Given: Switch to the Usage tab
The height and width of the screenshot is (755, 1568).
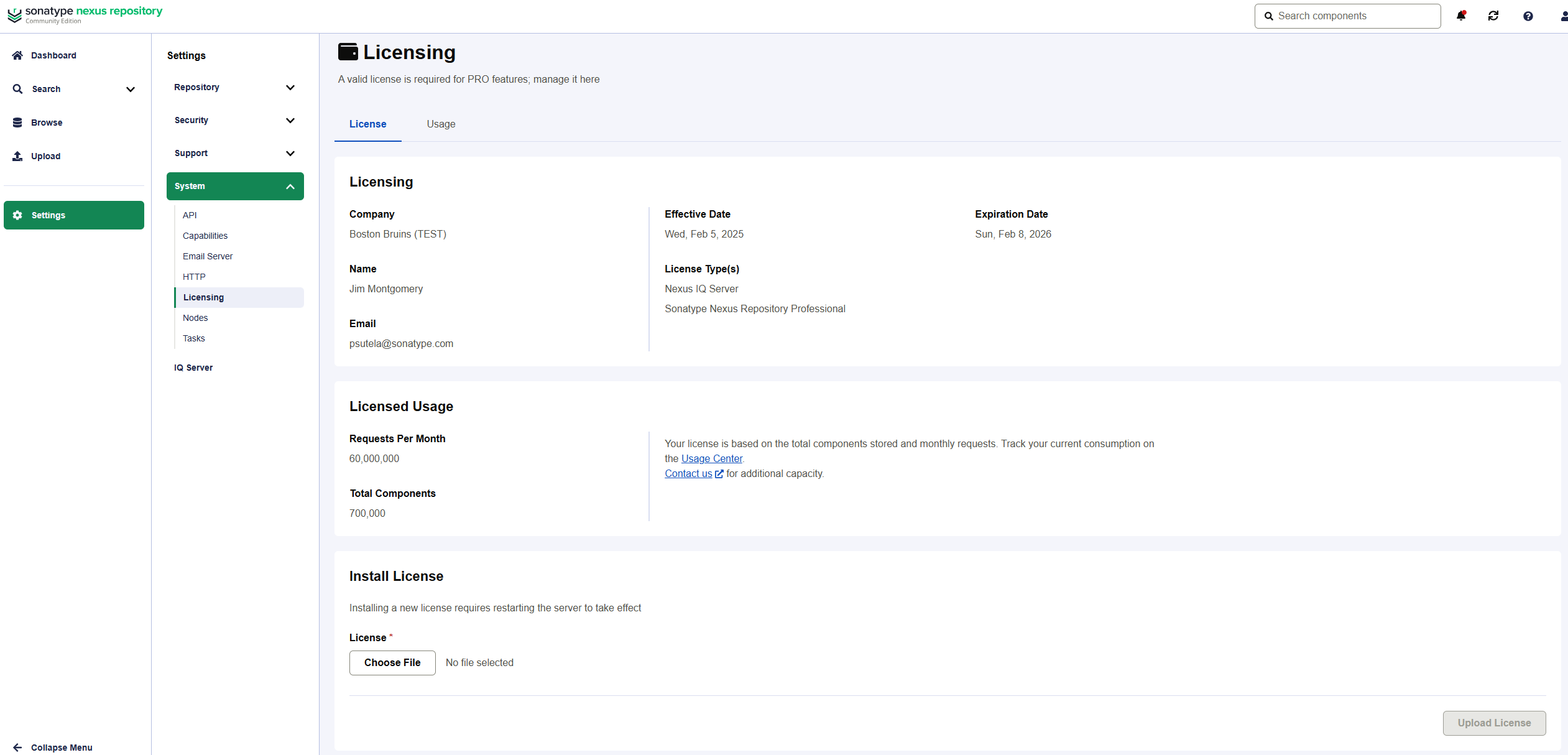Looking at the screenshot, I should tap(441, 124).
